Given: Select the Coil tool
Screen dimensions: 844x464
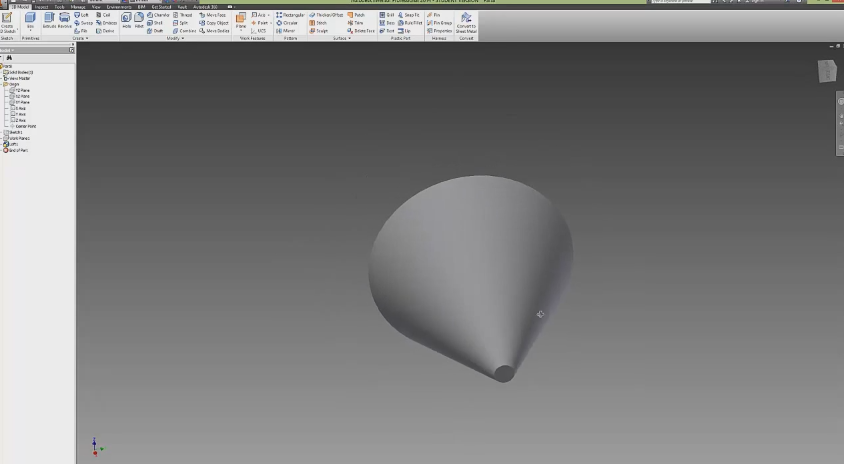Looking at the screenshot, I should pos(103,15).
